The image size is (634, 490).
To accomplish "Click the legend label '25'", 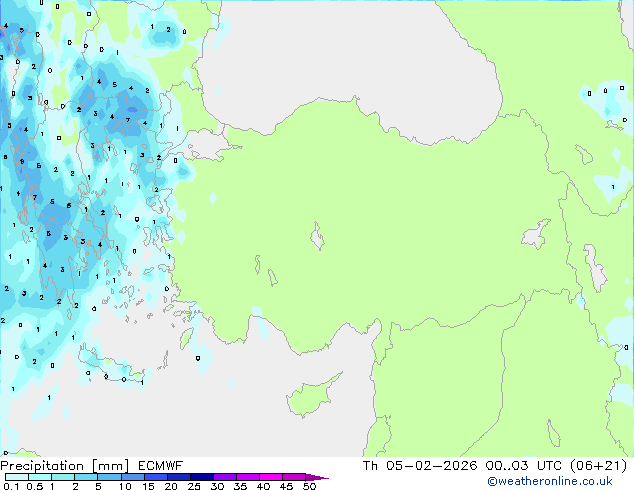I will pyautogui.click(x=194, y=486).
